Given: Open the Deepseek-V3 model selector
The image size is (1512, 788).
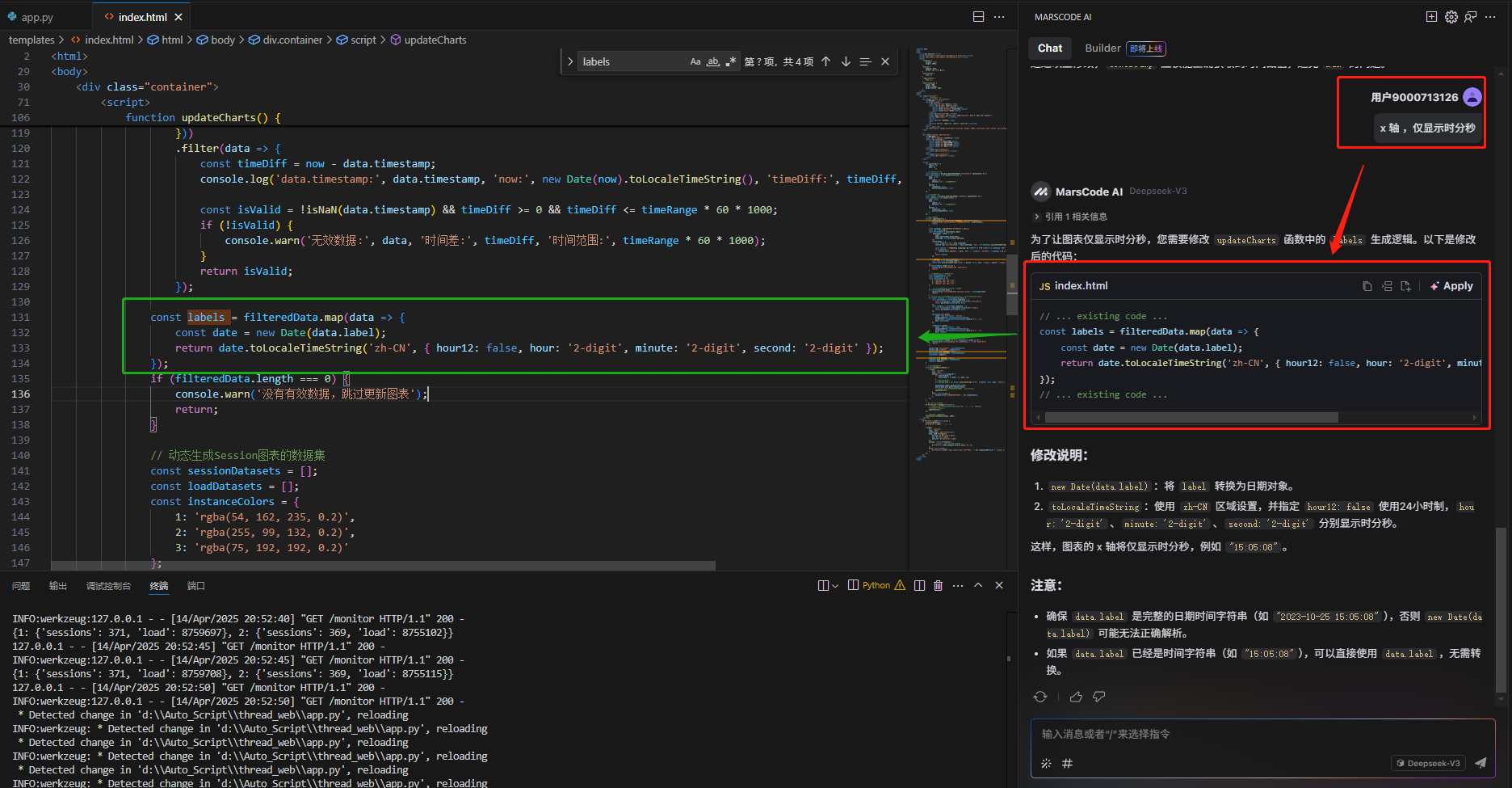Looking at the screenshot, I should [x=1428, y=763].
